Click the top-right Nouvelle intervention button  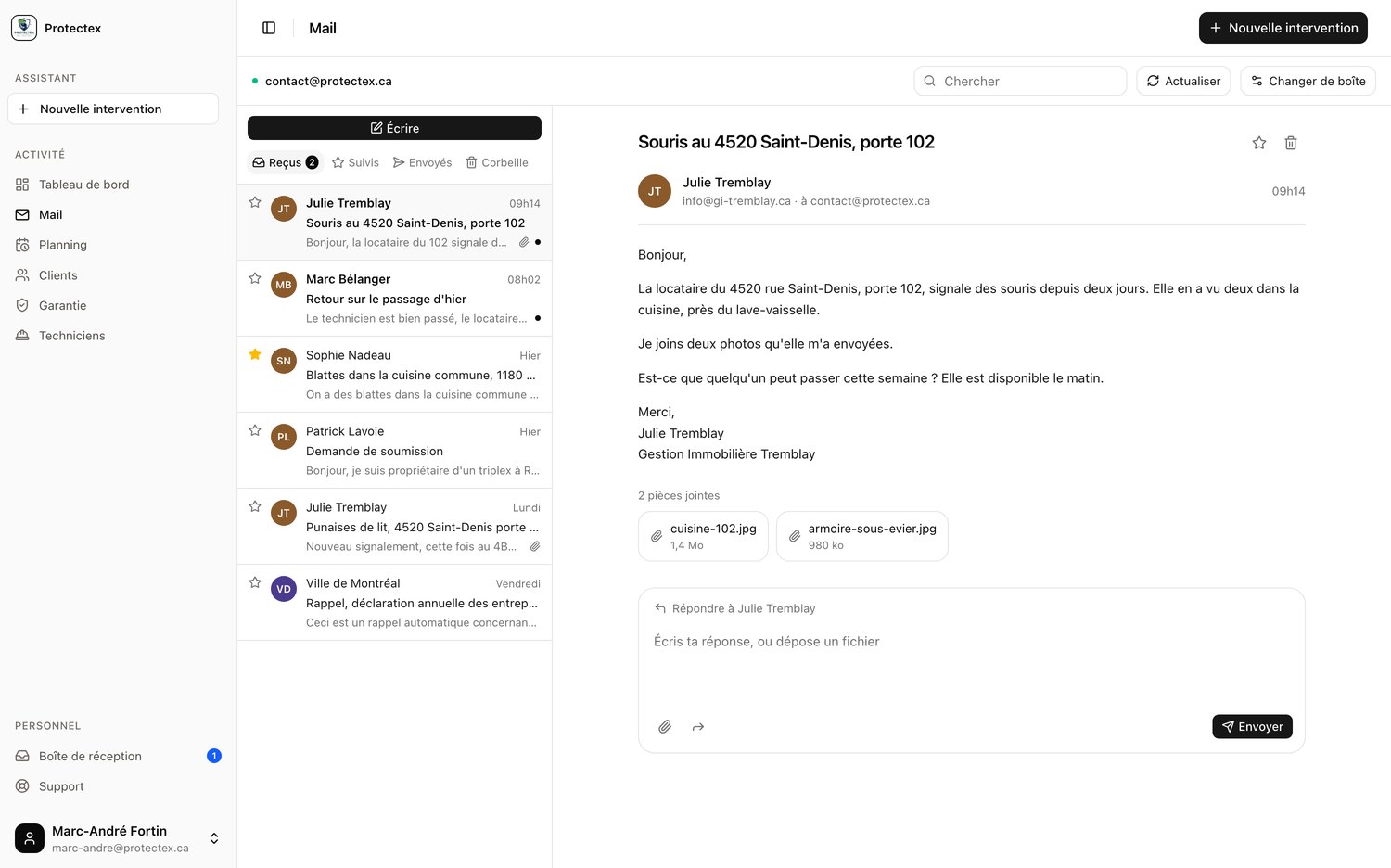tap(1283, 28)
